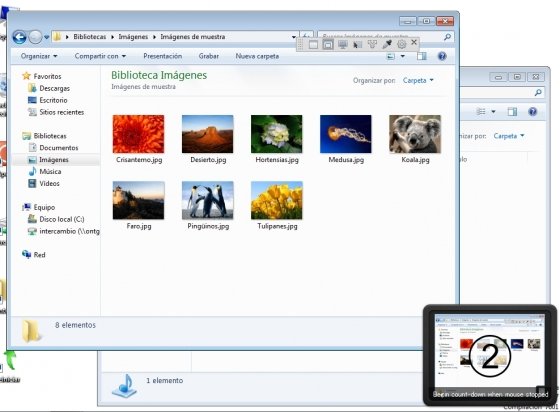
Task: Choose the window capture mode icon
Action: (328, 45)
